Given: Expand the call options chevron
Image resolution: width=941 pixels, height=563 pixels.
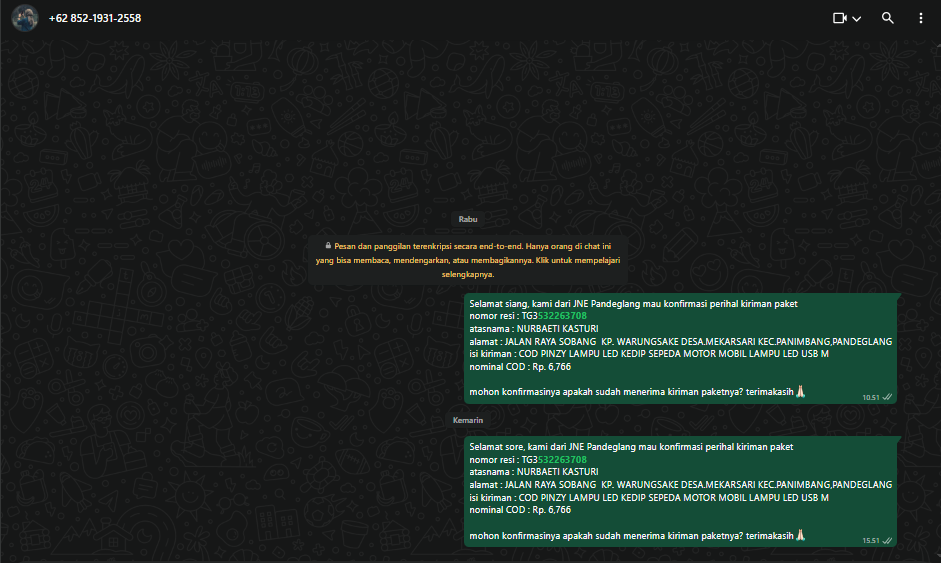Looking at the screenshot, I should click(x=856, y=19).
